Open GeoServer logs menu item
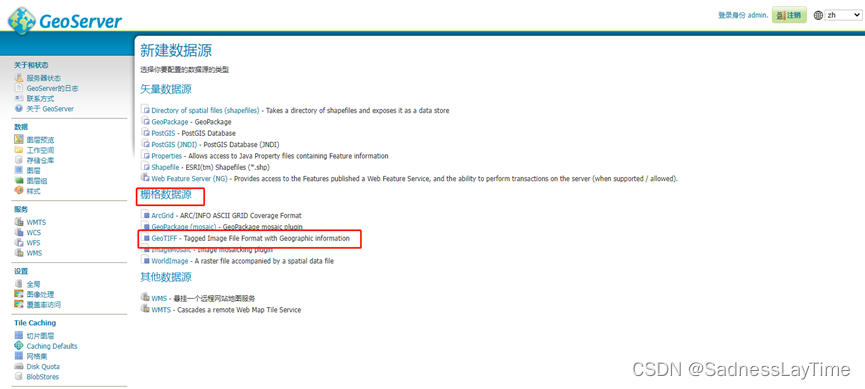 52,88
